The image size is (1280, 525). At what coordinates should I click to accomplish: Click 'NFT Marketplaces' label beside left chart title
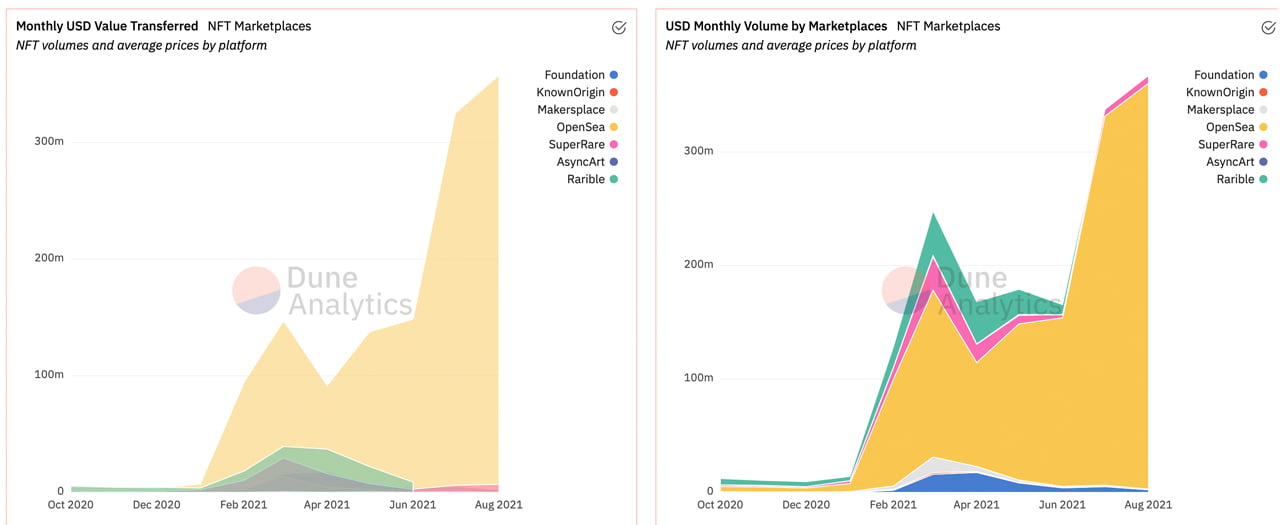pyautogui.click(x=259, y=26)
